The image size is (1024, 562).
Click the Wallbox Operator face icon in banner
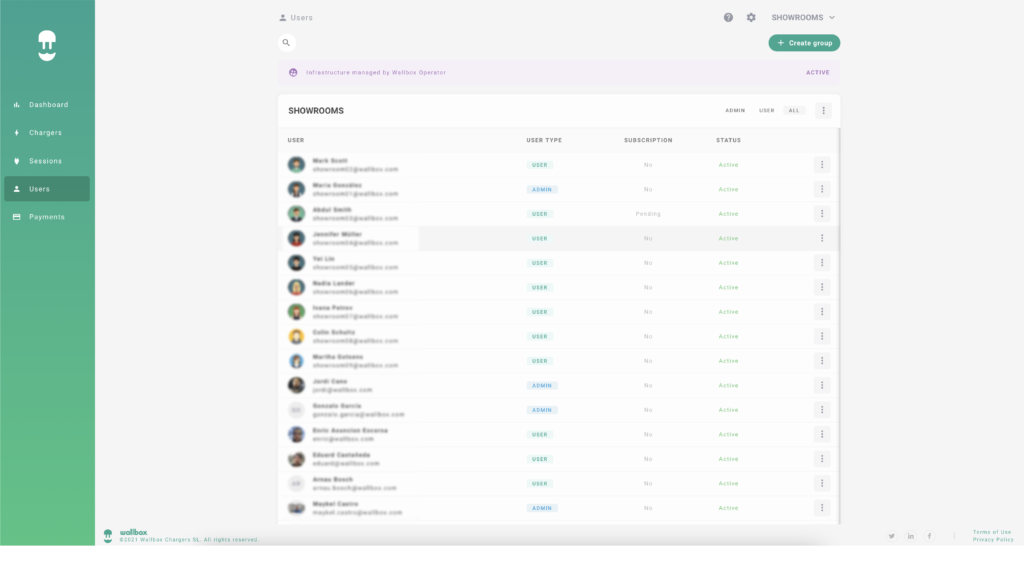293,72
